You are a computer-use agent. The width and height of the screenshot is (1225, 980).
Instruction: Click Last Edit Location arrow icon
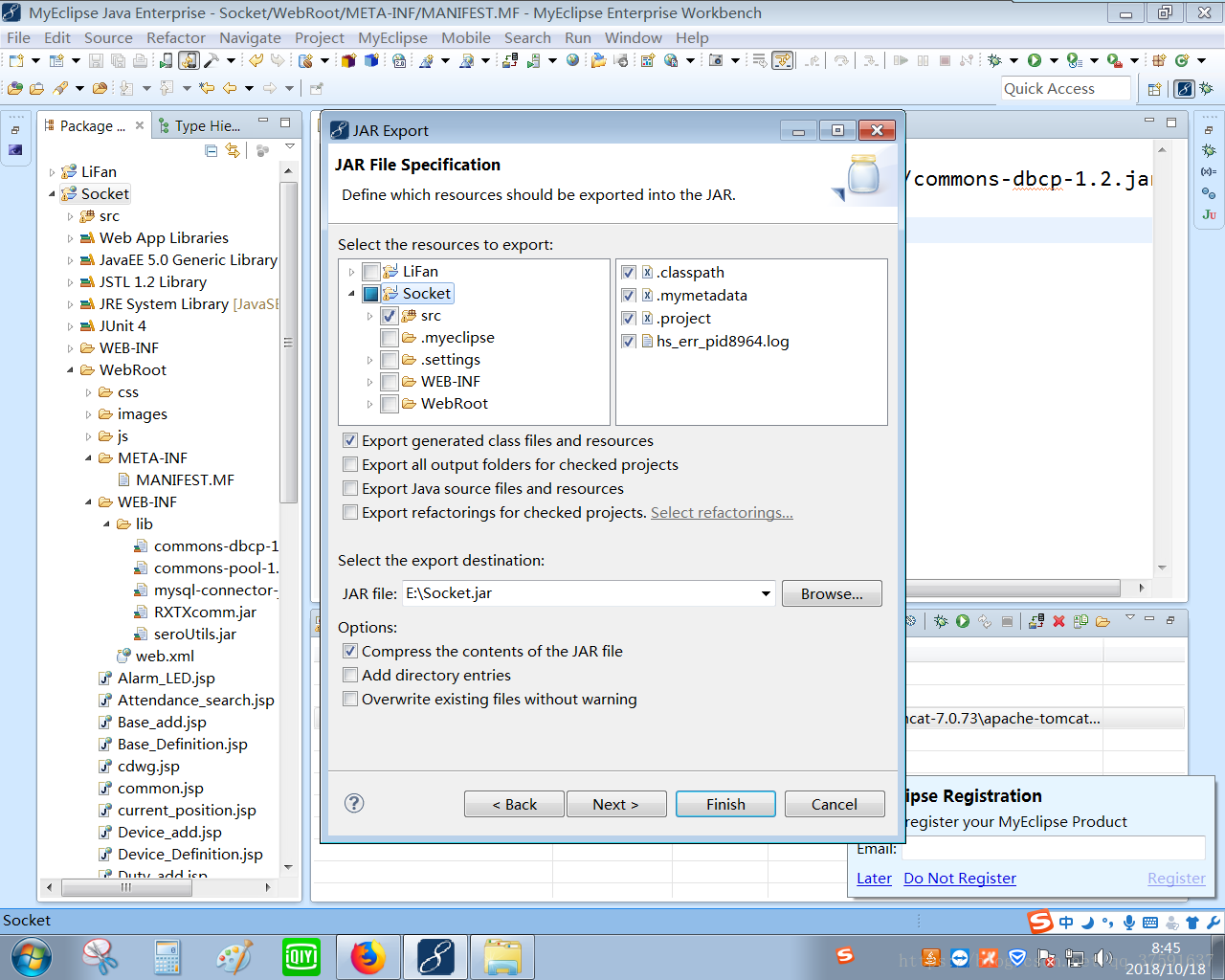(x=206, y=88)
